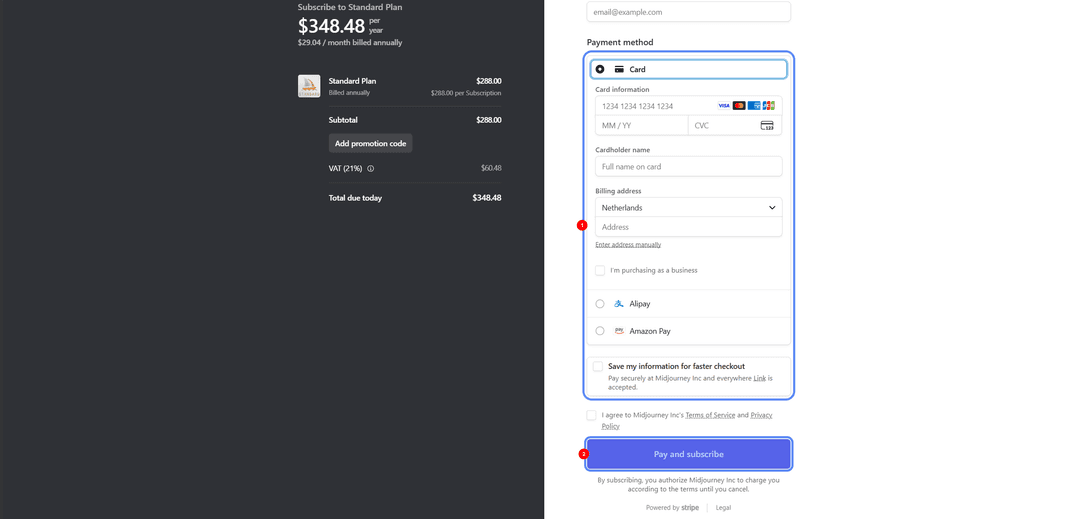Open the Netherlands country dropdown
The image size is (1080, 519).
pyautogui.click(x=689, y=207)
